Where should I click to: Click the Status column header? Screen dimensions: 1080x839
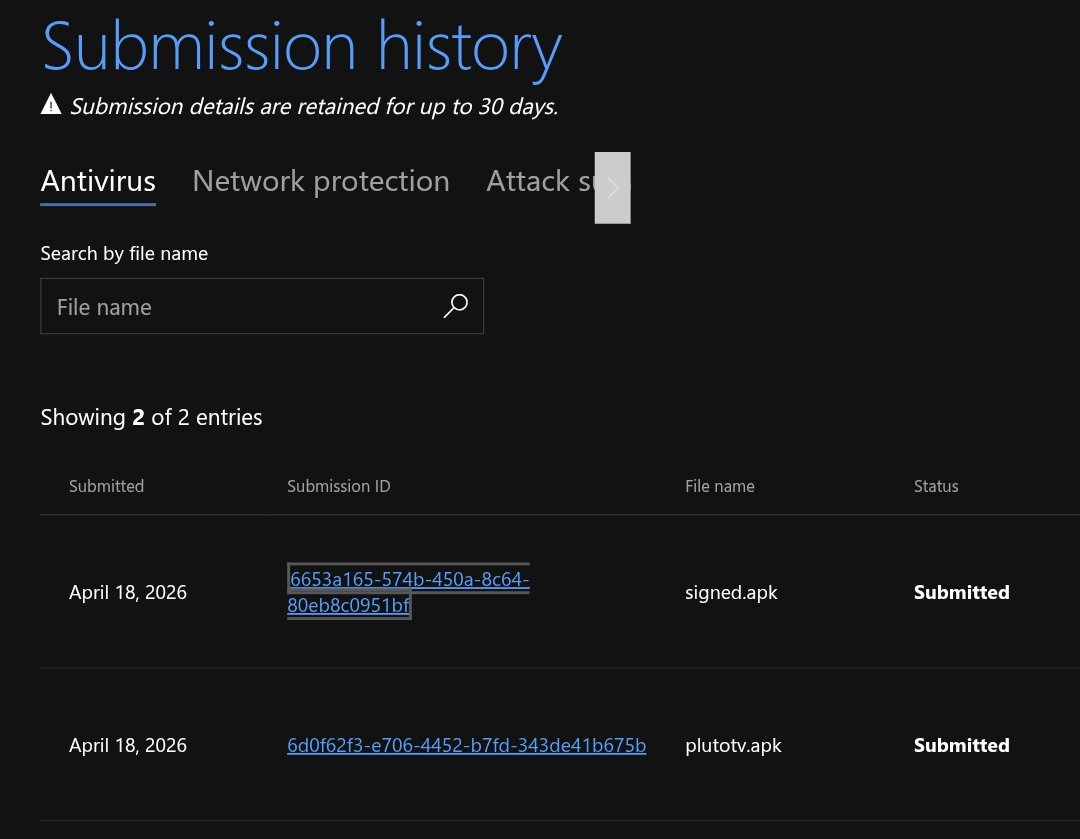tap(935, 486)
